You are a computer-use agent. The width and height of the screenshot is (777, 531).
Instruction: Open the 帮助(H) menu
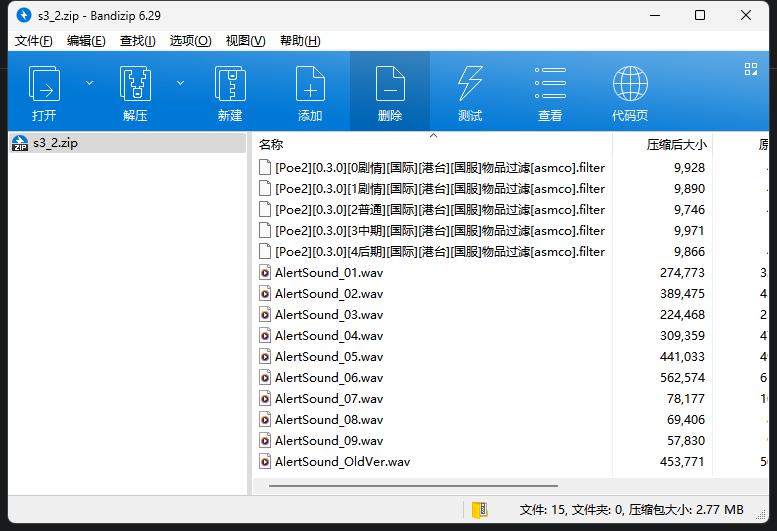(x=300, y=41)
